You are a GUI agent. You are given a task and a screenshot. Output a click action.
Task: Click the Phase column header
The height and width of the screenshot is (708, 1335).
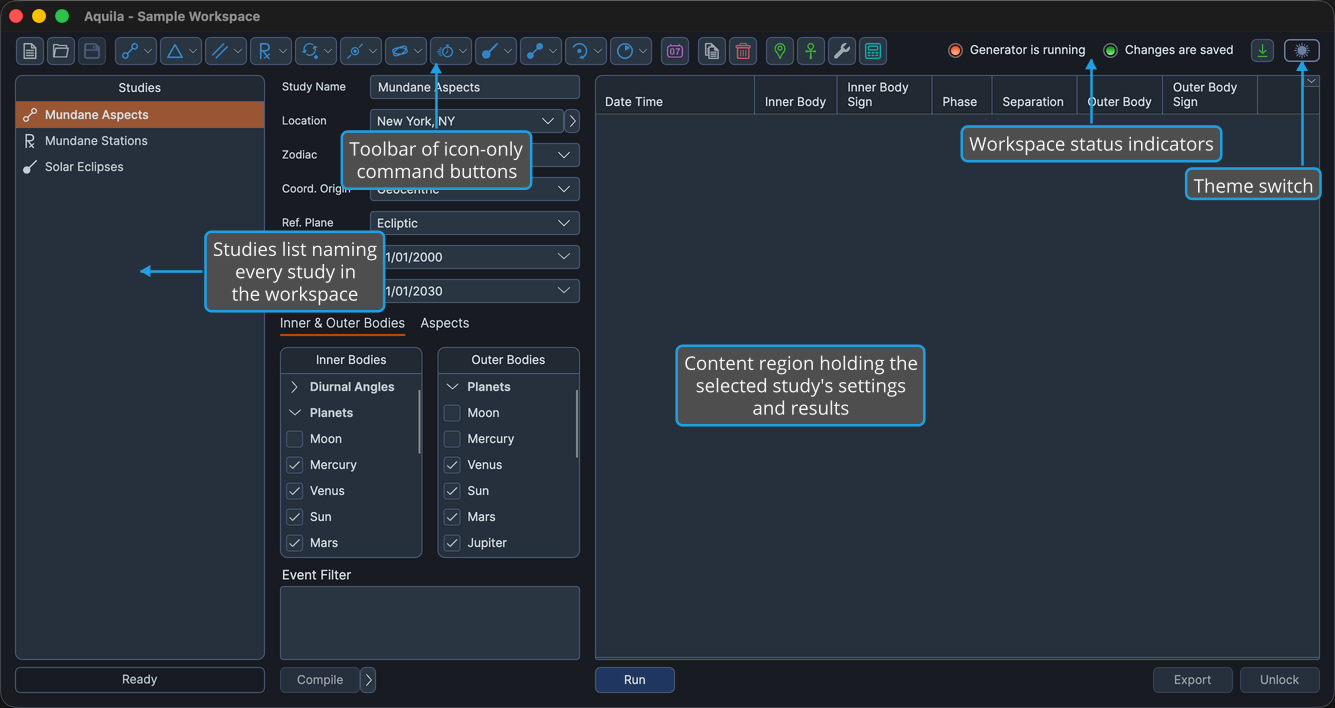[960, 95]
